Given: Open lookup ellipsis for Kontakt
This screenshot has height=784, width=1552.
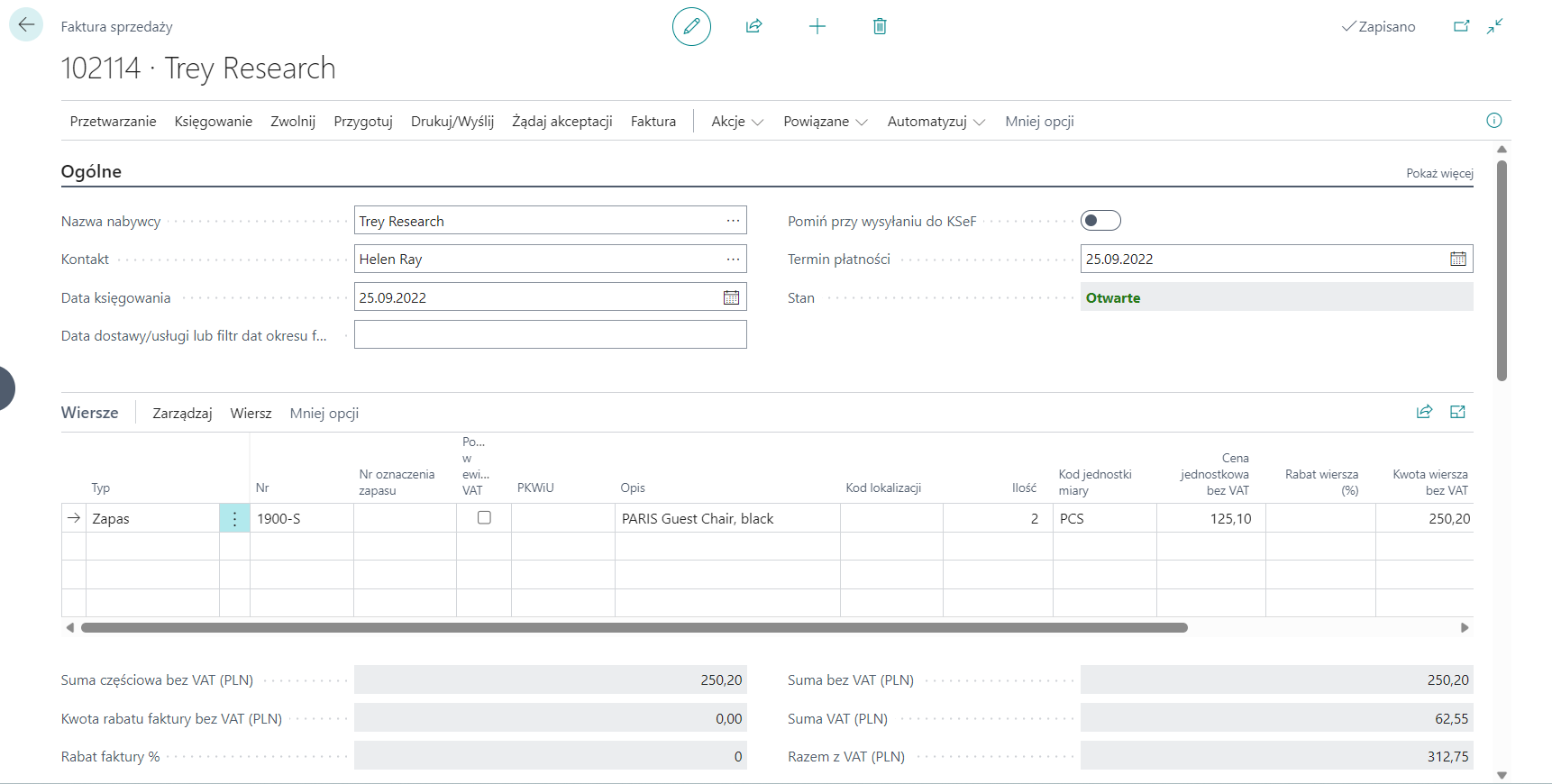Looking at the screenshot, I should tap(733, 260).
